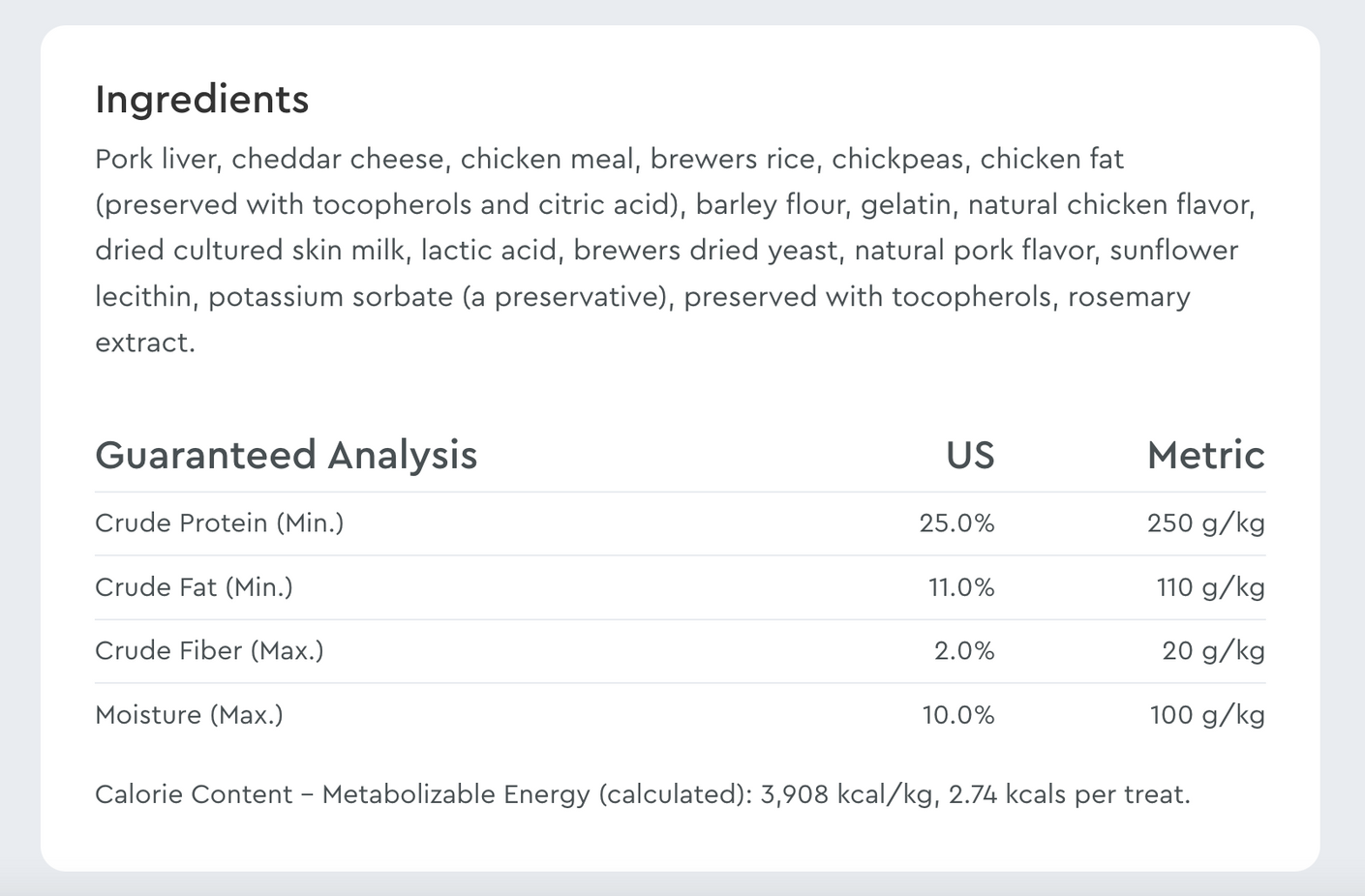Viewport: 1365px width, 896px height.
Task: Click the 250 g/kg metric value
Action: 1205,523
